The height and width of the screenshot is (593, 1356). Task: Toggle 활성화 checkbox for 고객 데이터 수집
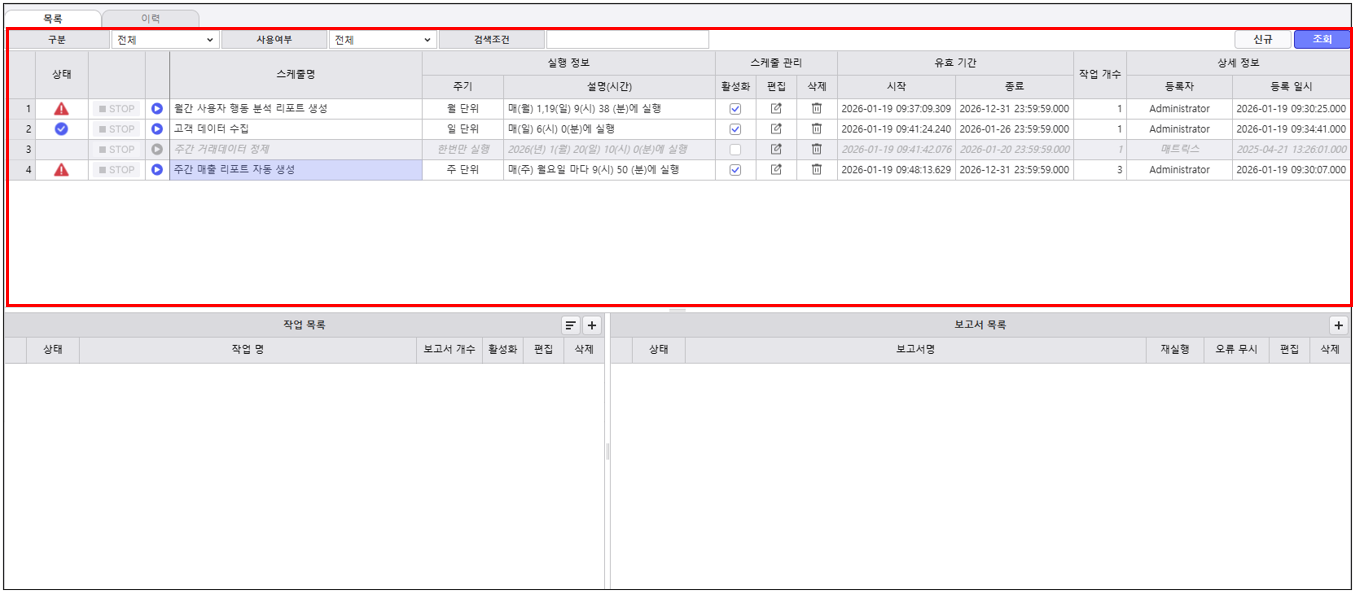tap(735, 129)
